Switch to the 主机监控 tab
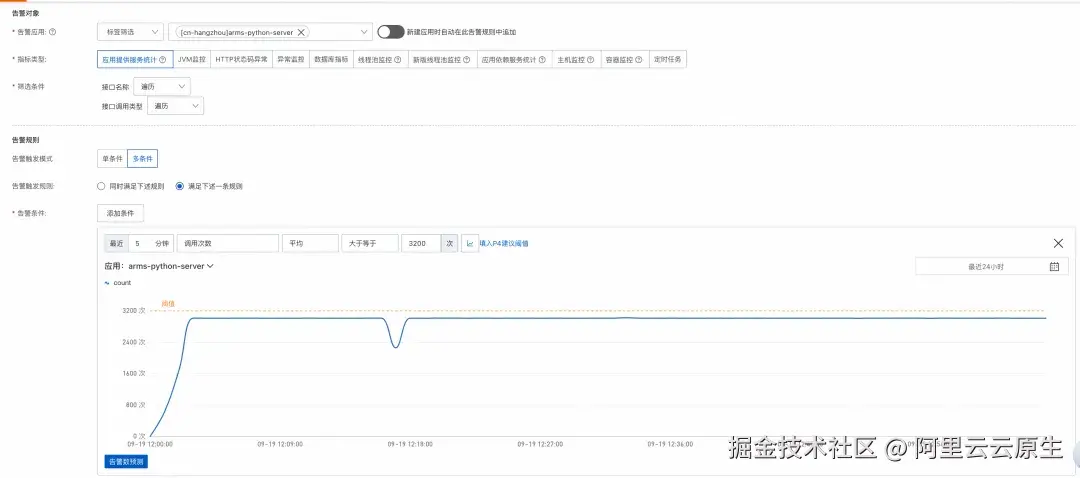 pyautogui.click(x=577, y=60)
